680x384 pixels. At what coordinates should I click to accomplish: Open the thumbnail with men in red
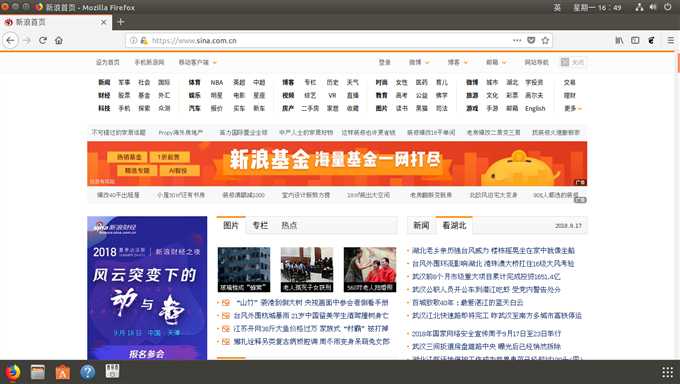[x=369, y=269]
